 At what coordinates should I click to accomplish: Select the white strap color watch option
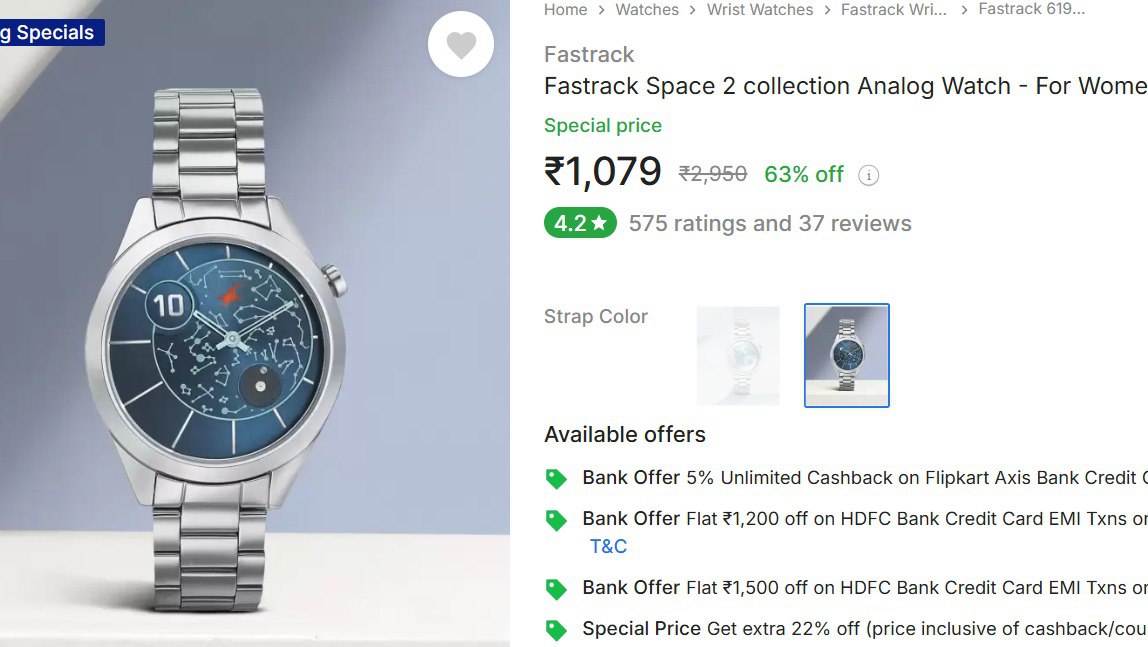[738, 356]
